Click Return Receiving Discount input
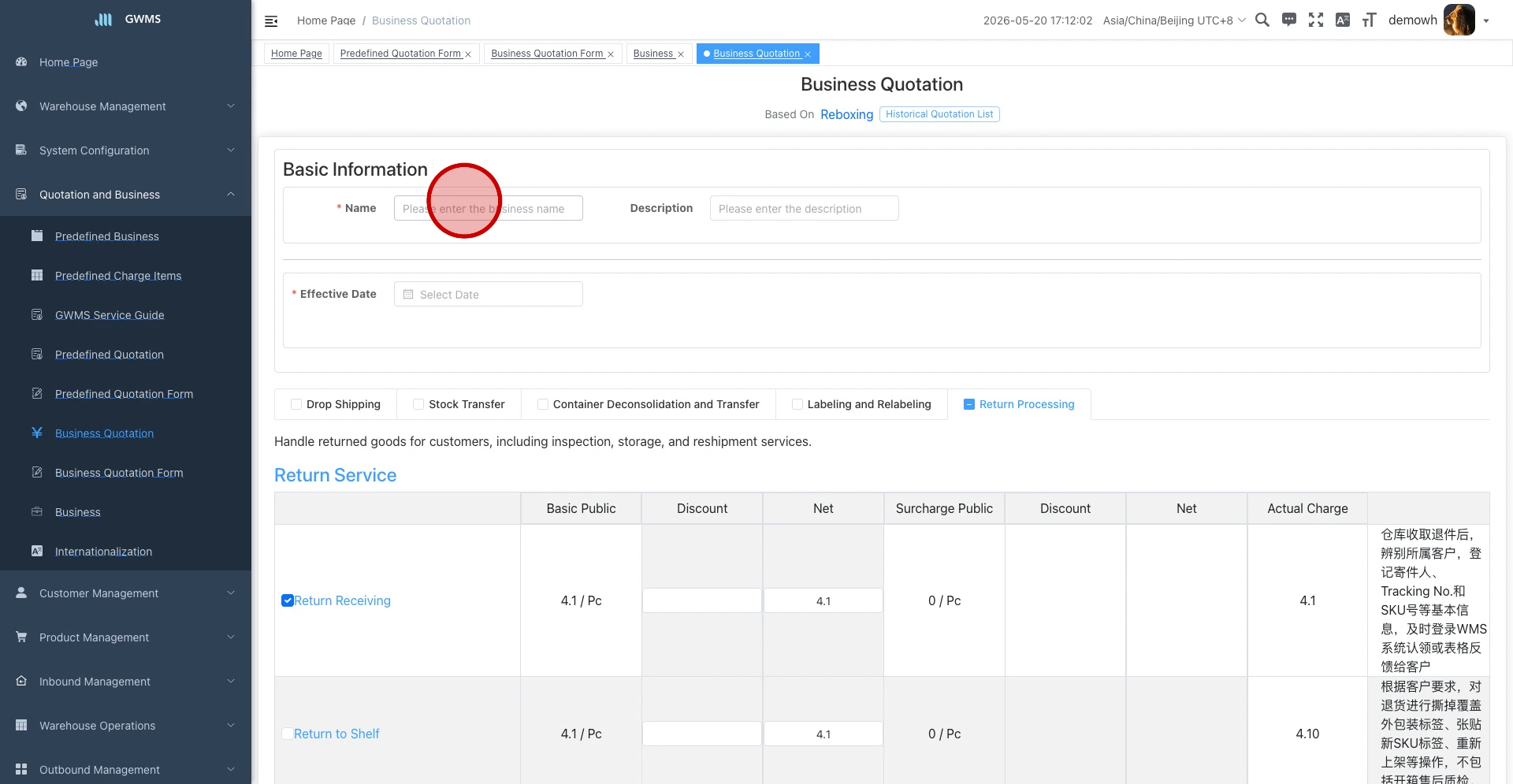The height and width of the screenshot is (784, 1513). point(702,600)
